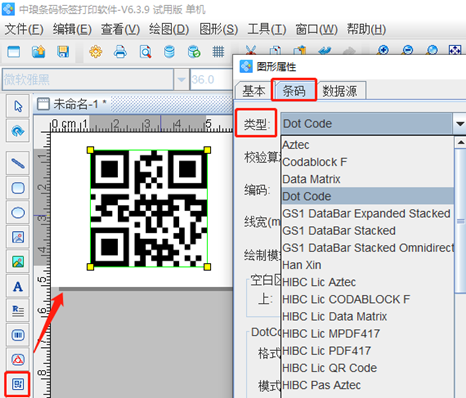466x398 pixels.
Task: Select the one-dimensional barcode tool
Action: click(x=18, y=335)
